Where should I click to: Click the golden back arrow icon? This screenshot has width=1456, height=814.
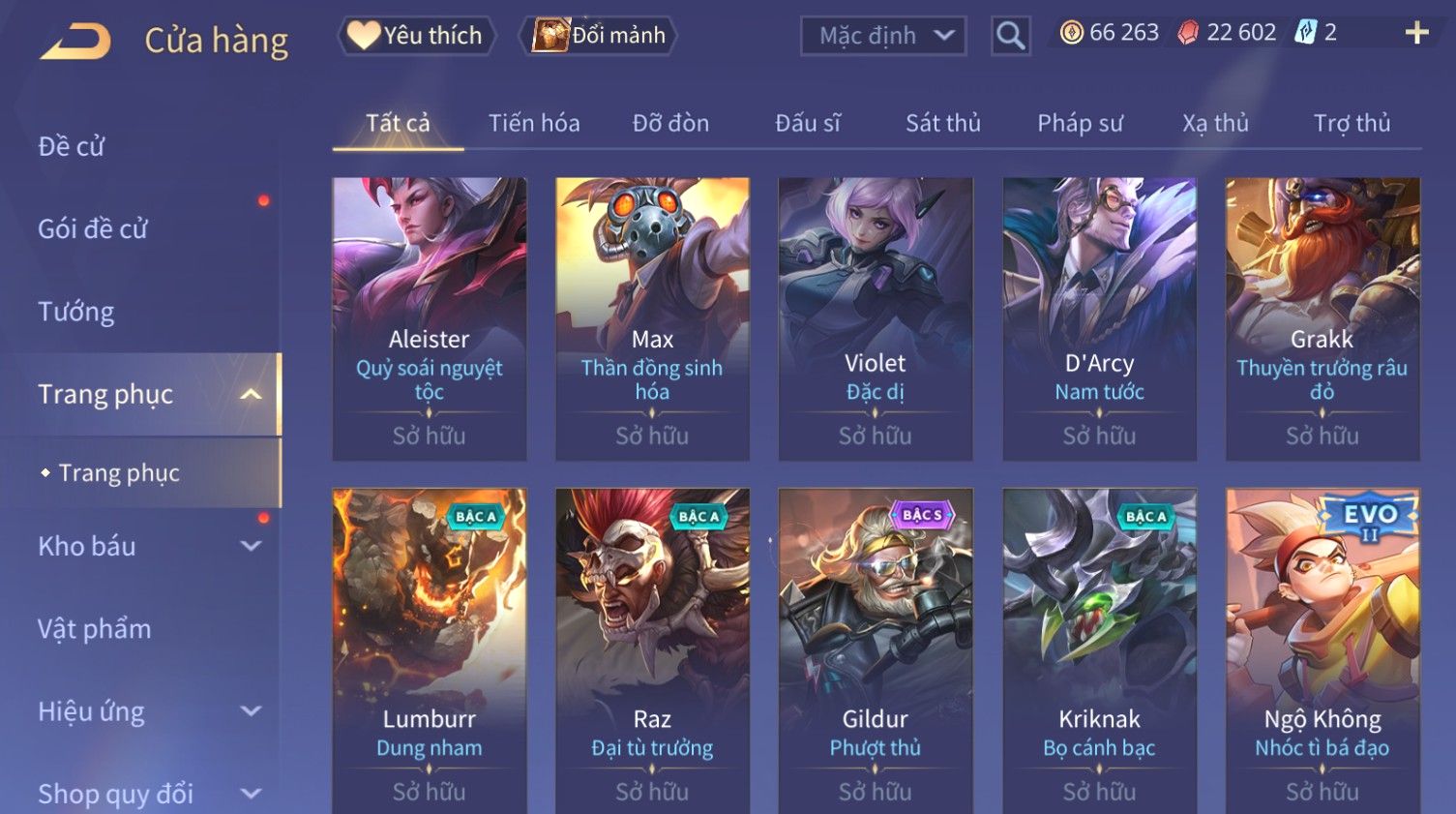click(75, 41)
